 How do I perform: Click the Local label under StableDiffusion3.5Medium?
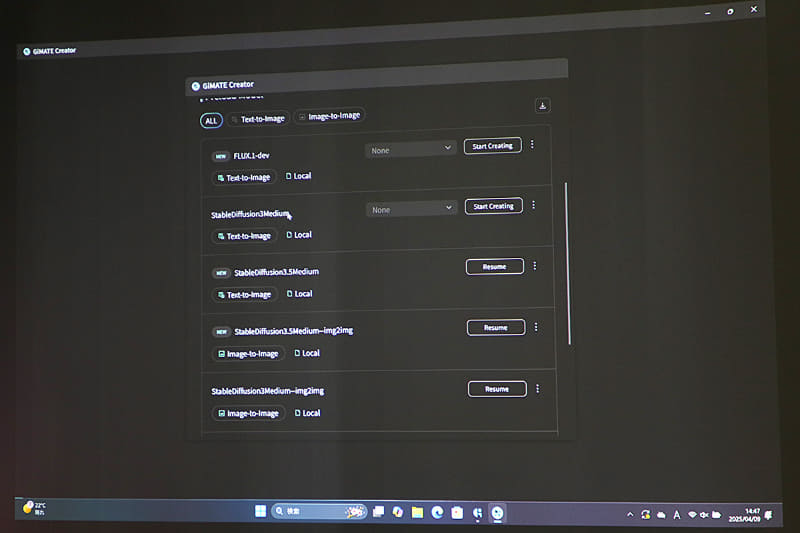(299, 294)
